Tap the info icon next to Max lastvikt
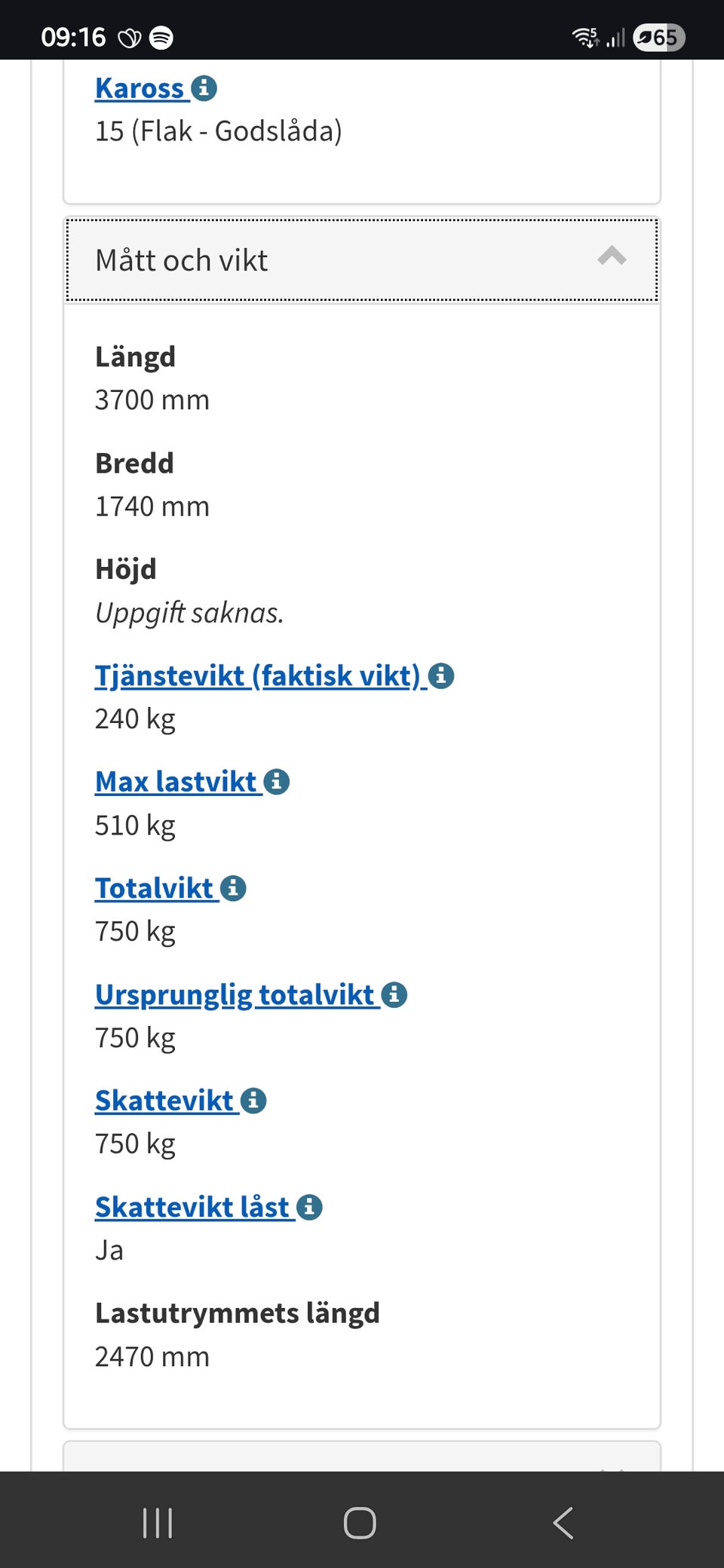This screenshot has width=724, height=1568. click(x=277, y=782)
